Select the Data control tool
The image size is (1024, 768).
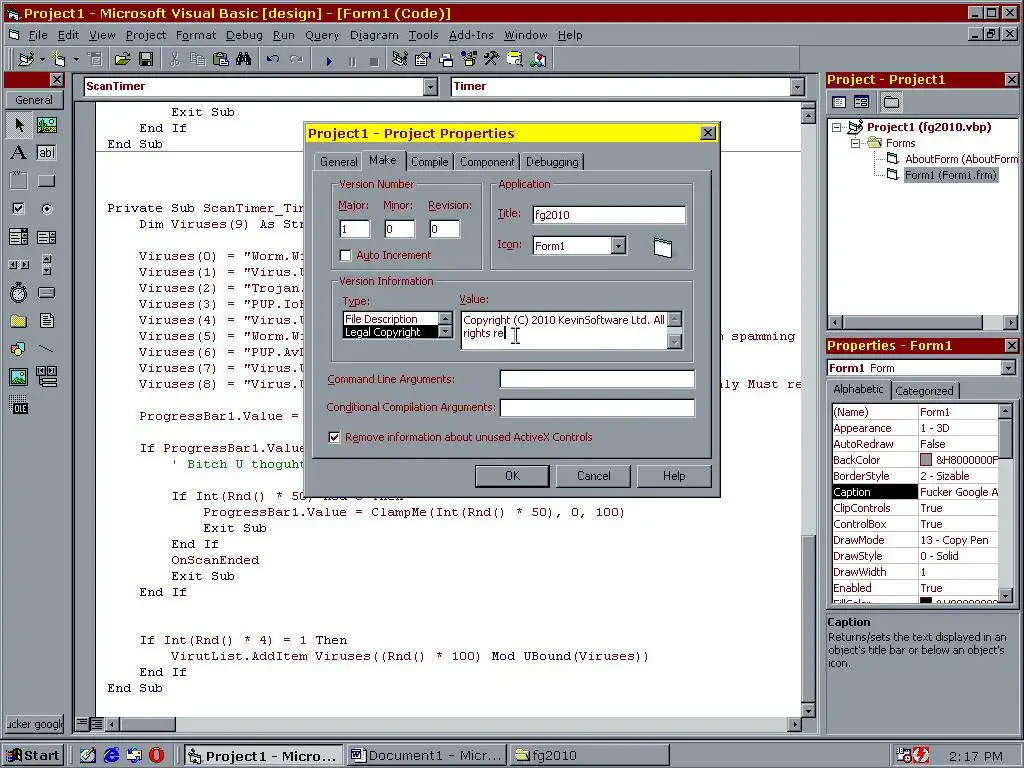[46, 377]
